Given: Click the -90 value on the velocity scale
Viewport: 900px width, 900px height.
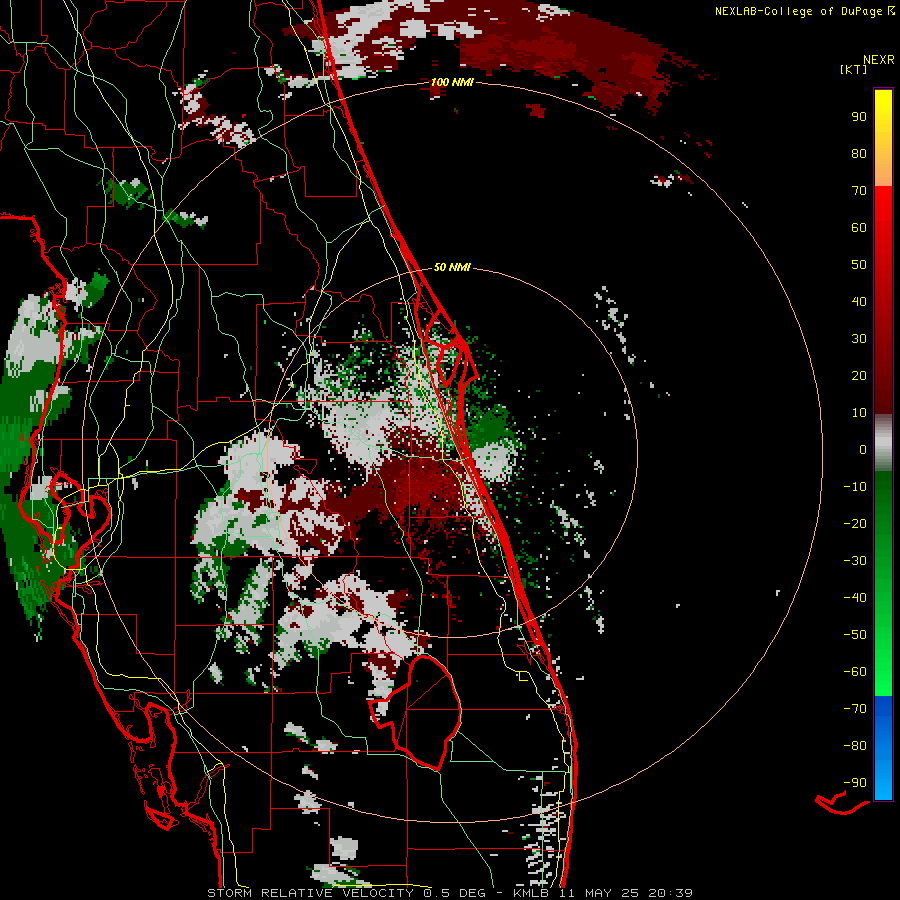Looking at the screenshot, I should coord(855,783).
